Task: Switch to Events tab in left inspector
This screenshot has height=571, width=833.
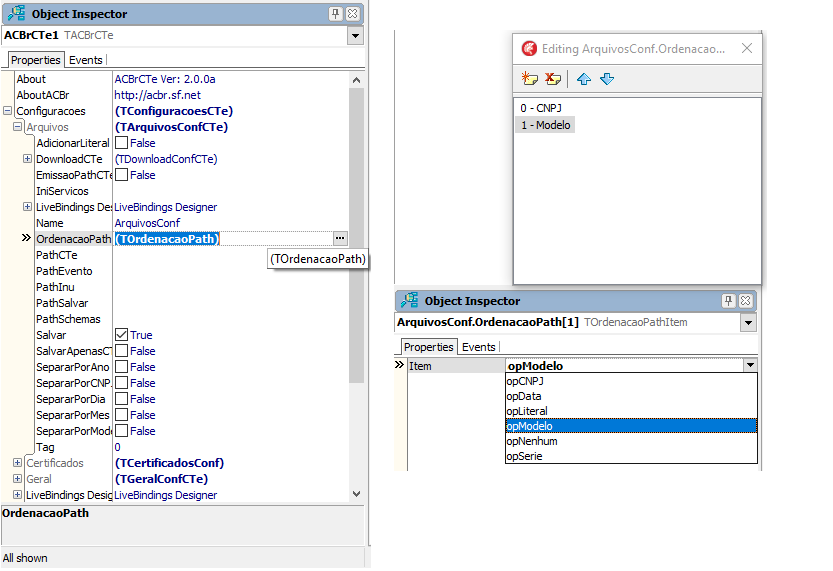Action: pyautogui.click(x=86, y=60)
